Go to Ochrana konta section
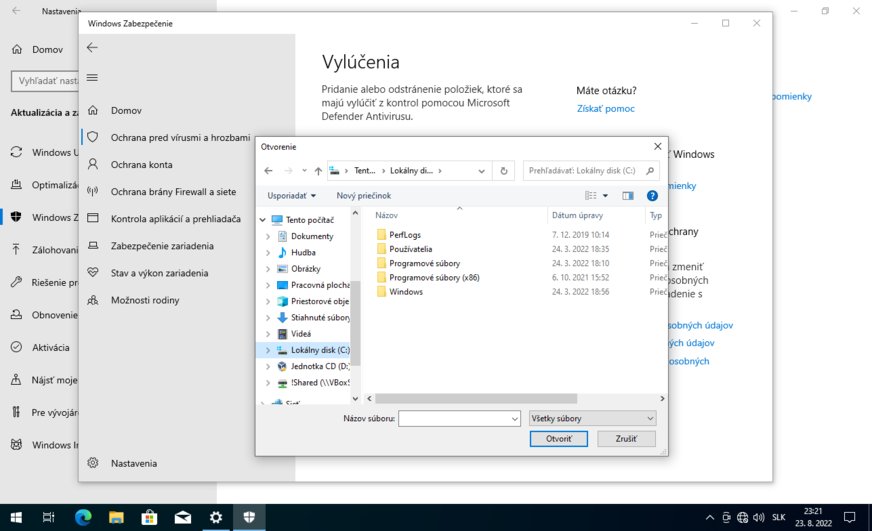The height and width of the screenshot is (531, 872). 141,164
